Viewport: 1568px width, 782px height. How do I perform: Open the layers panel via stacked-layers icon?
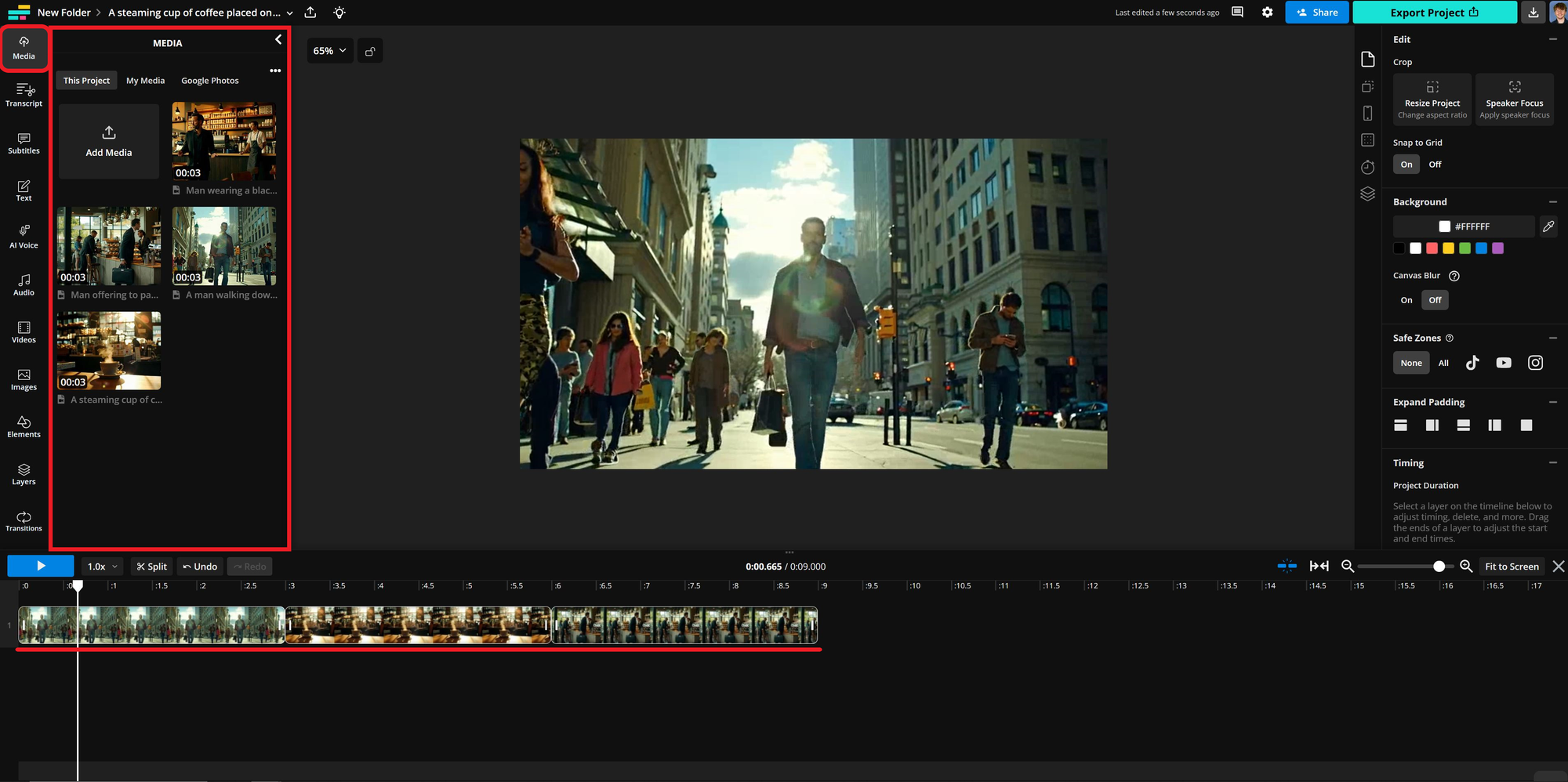(x=1368, y=194)
